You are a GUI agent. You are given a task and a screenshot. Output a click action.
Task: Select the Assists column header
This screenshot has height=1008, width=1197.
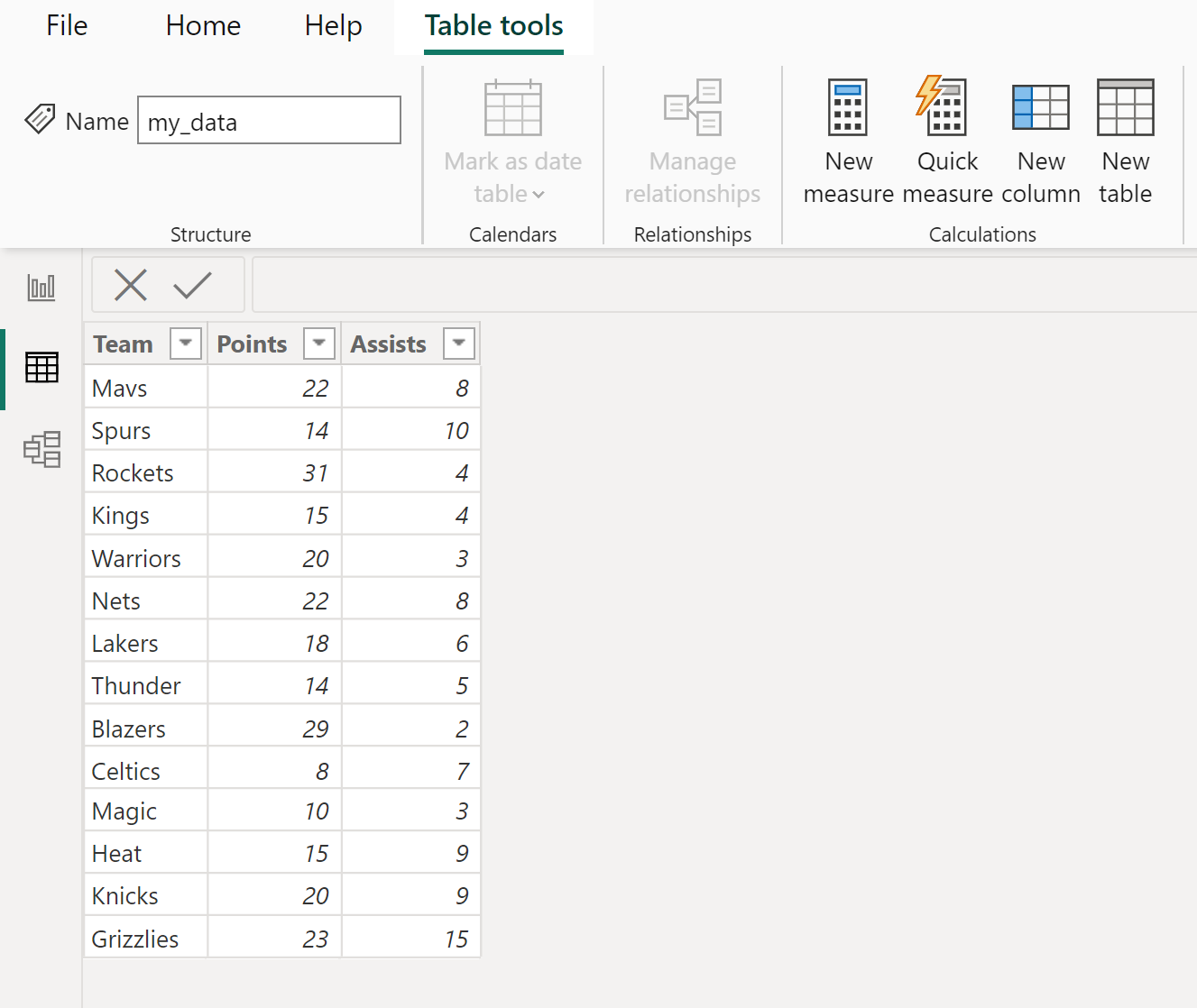[x=388, y=344]
